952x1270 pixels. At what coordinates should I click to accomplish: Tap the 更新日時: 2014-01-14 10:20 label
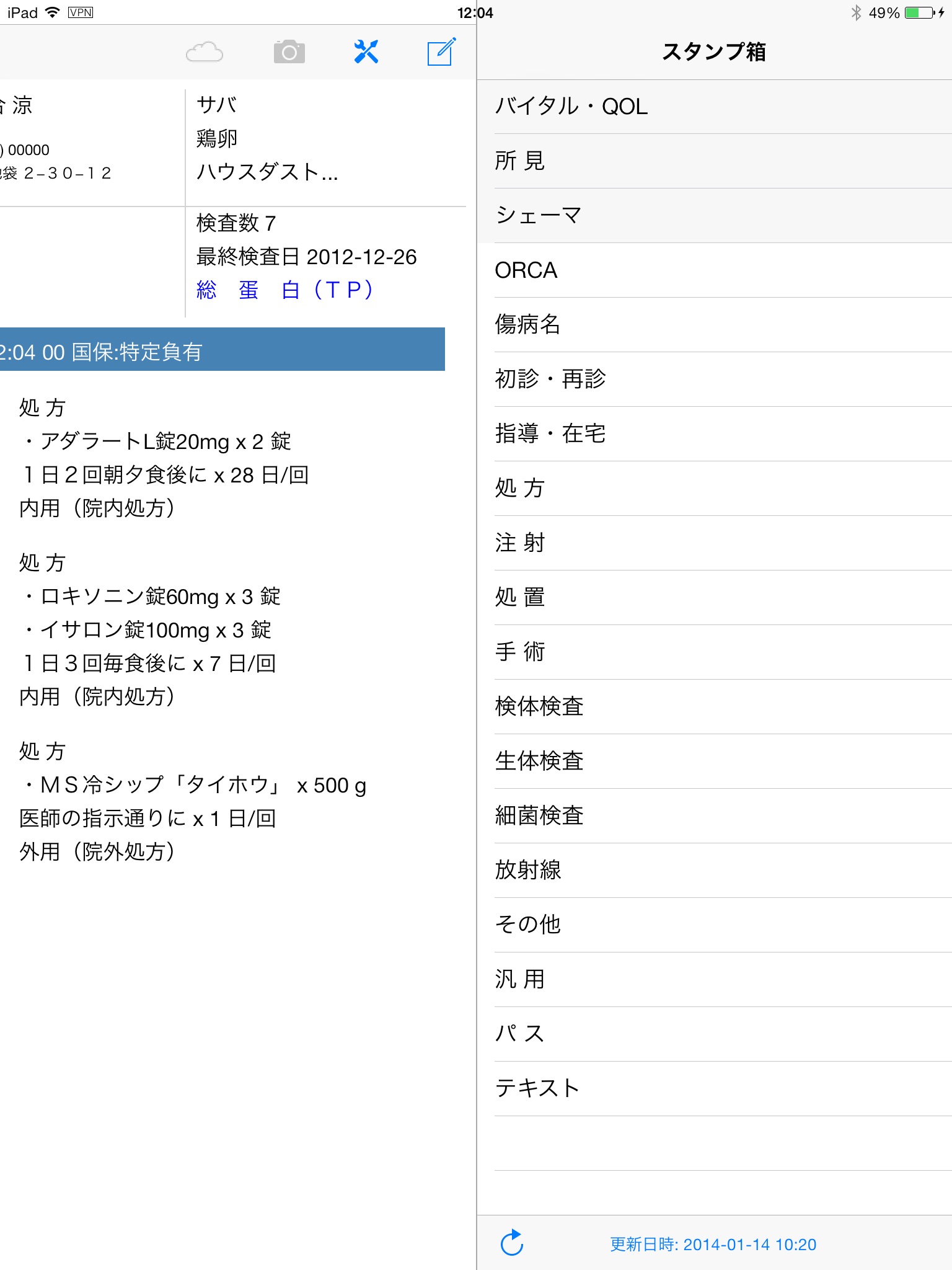point(713,1244)
